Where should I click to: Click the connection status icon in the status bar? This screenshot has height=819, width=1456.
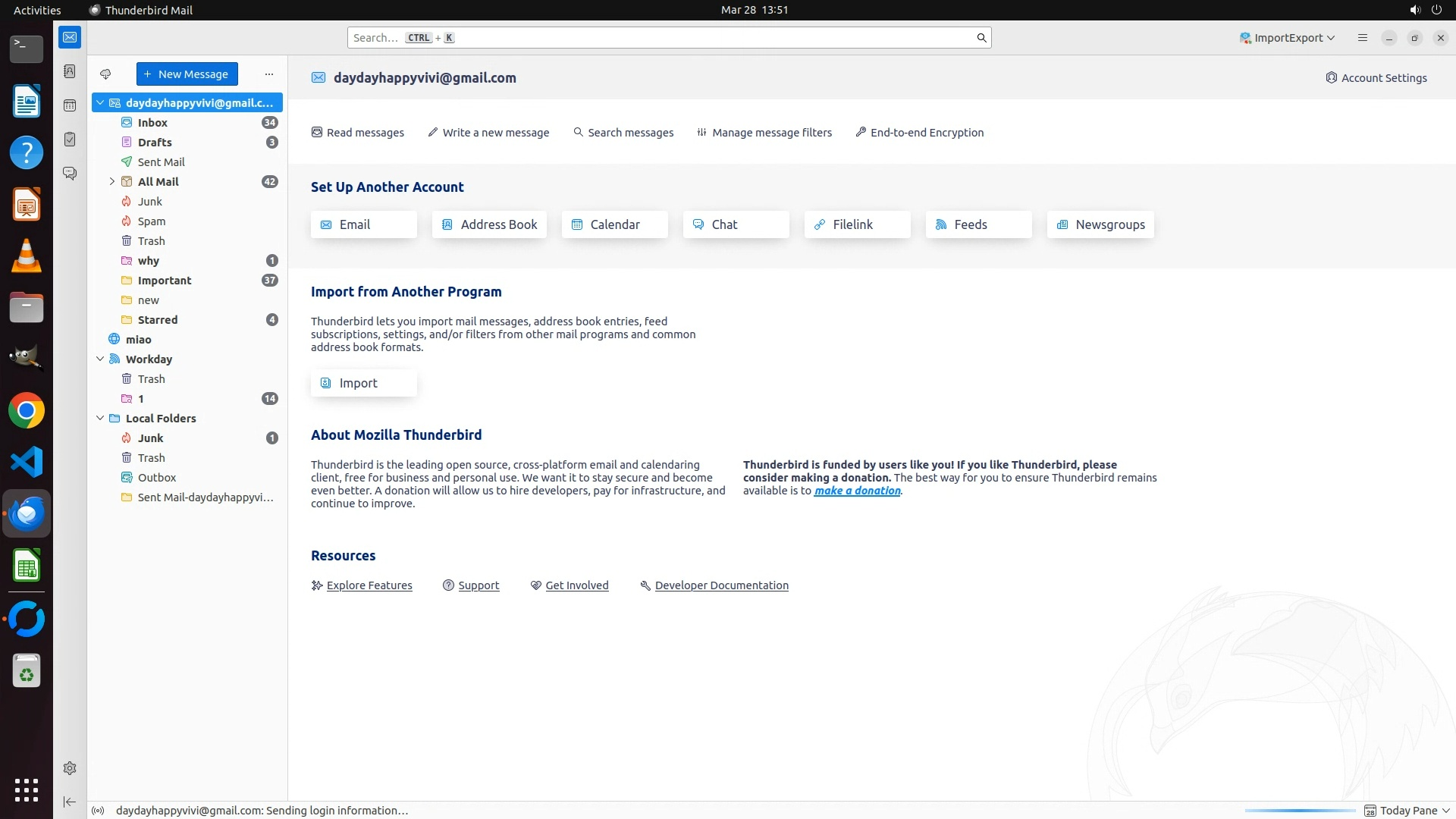pos(98,811)
